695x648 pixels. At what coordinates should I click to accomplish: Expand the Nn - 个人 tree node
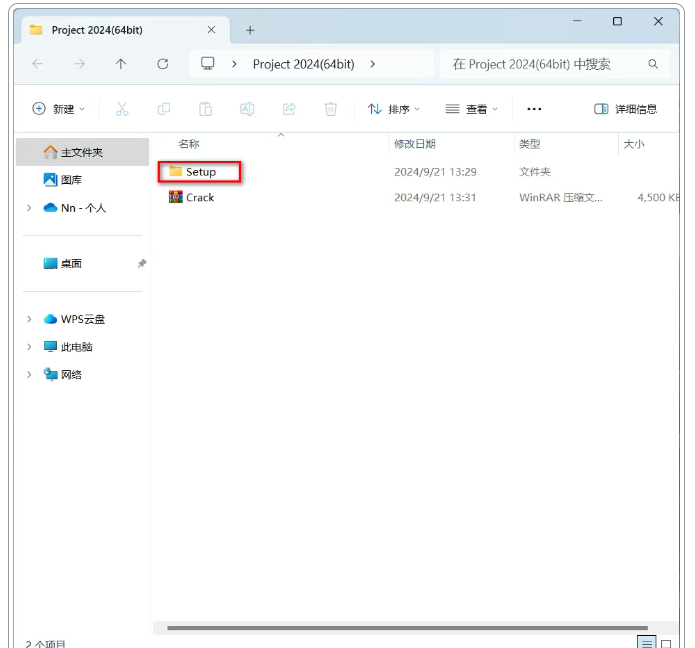(29, 208)
